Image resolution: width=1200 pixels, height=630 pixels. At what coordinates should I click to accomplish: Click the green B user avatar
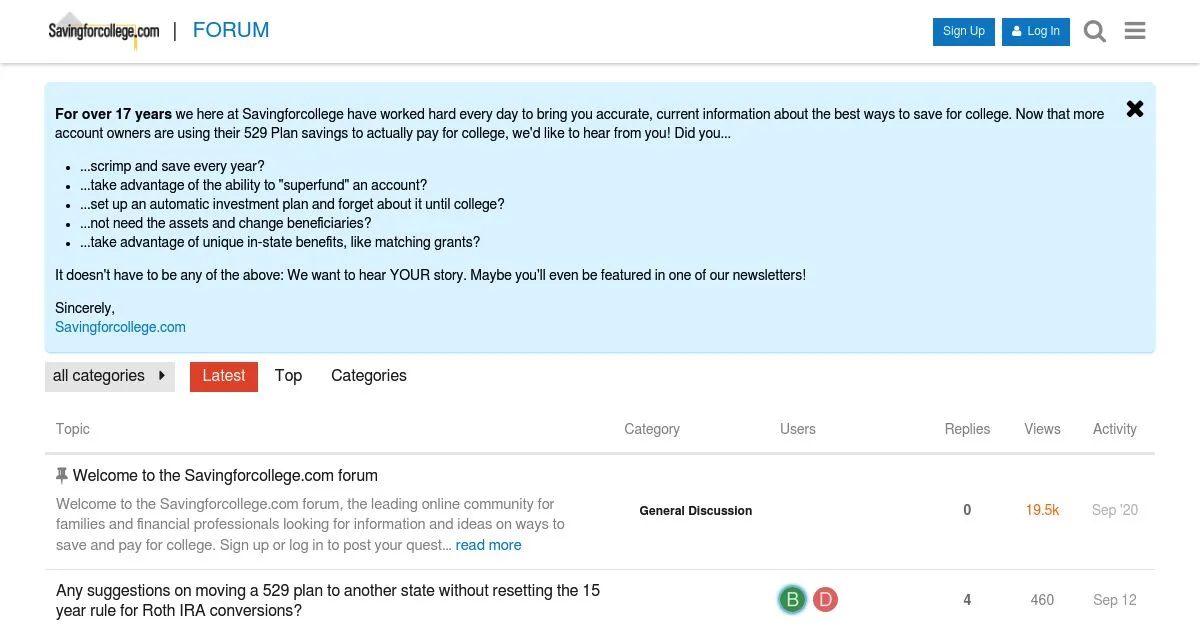(792, 600)
